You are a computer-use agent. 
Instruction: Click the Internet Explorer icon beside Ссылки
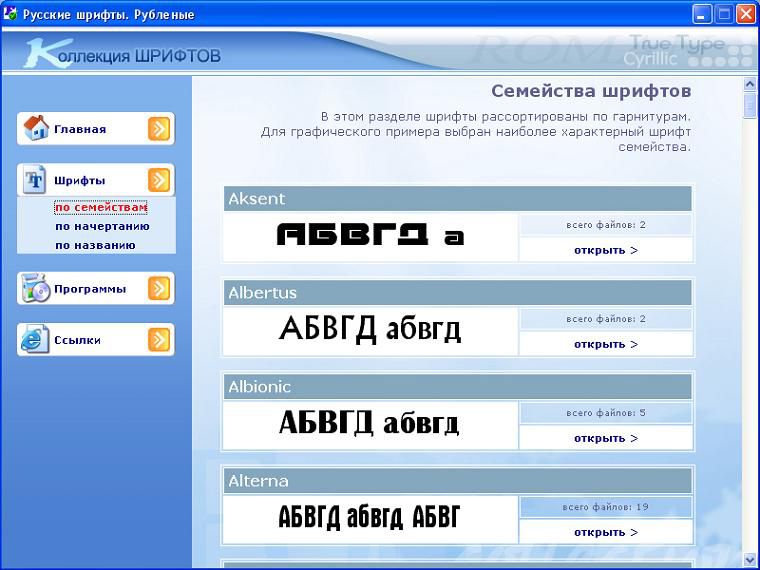pos(36,340)
